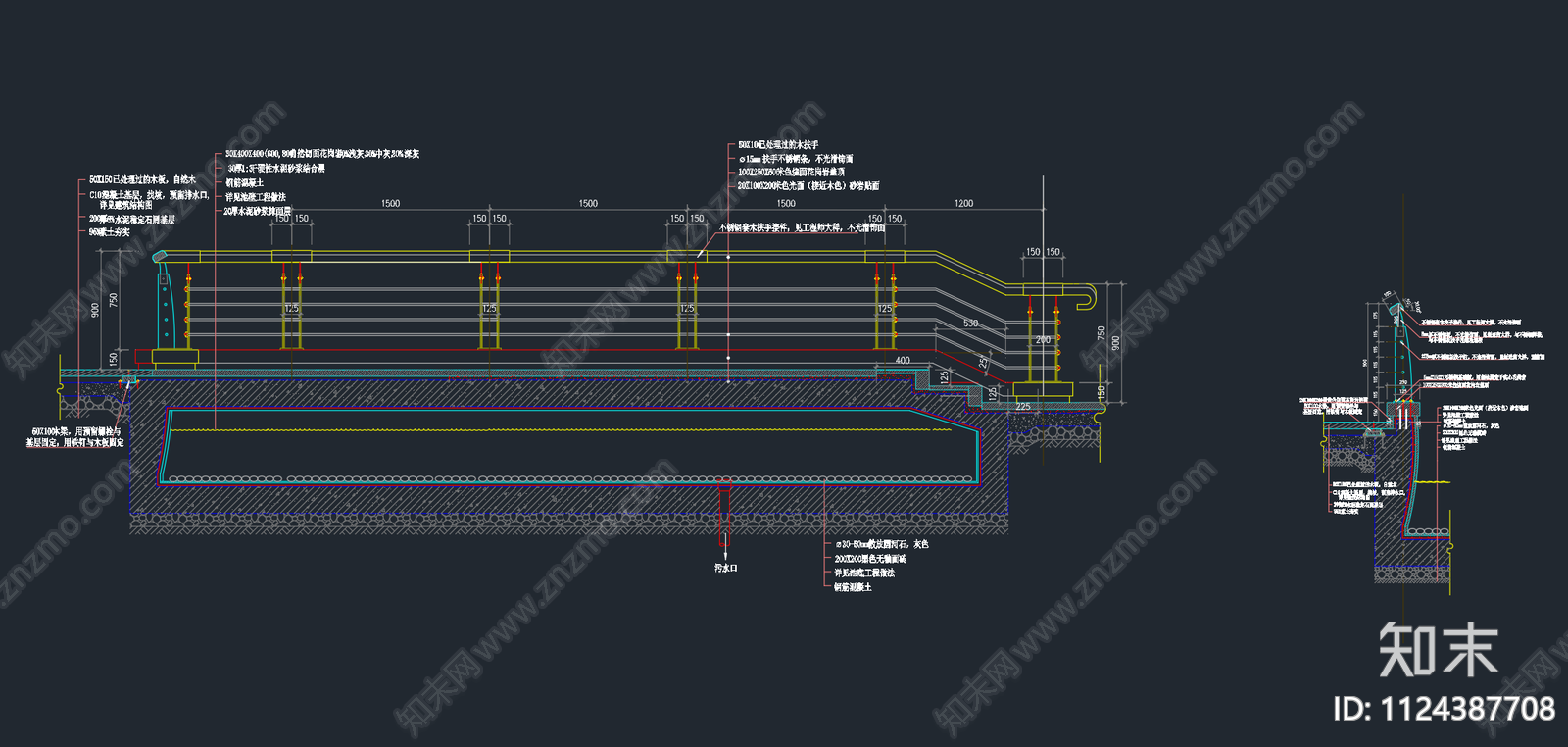This screenshot has width=1568, height=747.
Task: Select the '25°' slope angle annotation
Action: (983, 363)
